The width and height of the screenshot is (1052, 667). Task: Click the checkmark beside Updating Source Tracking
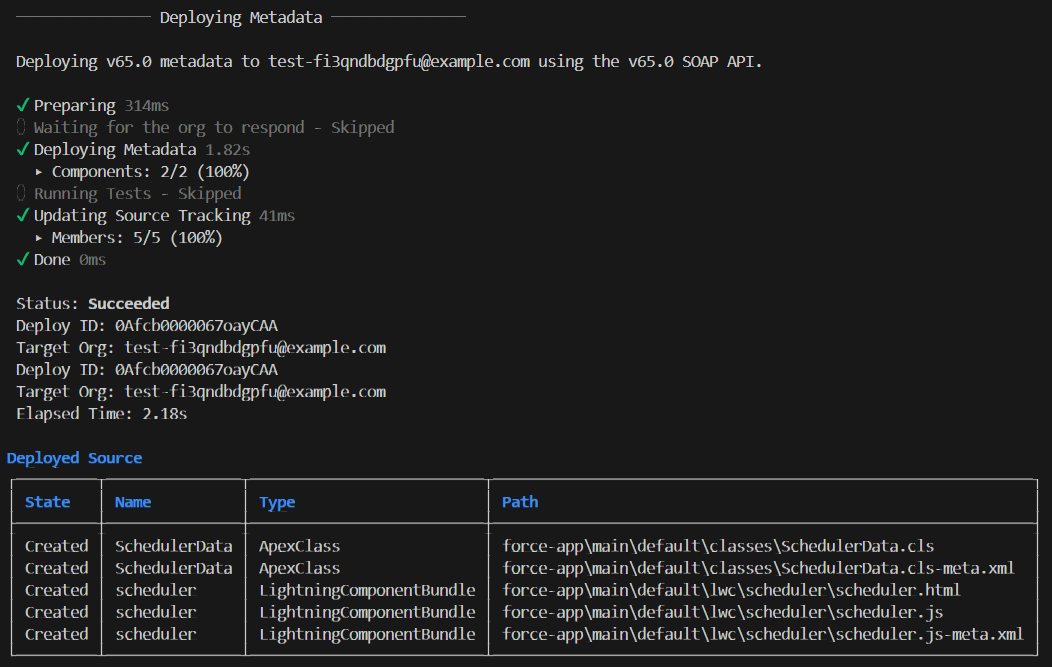[x=23, y=215]
